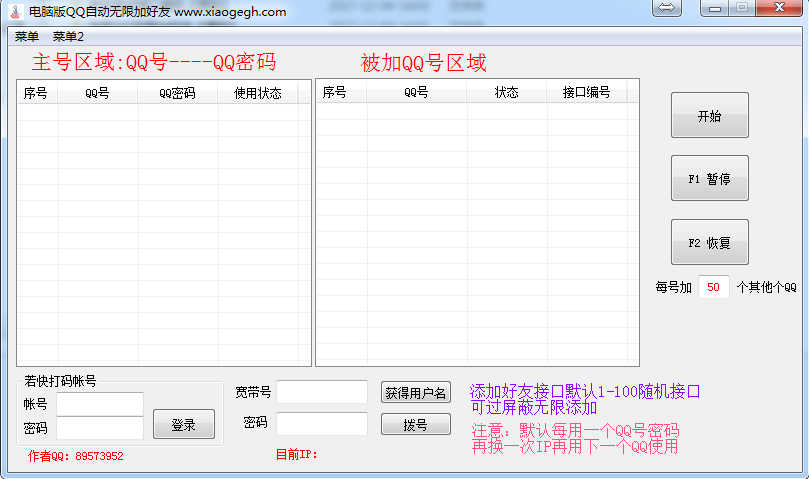The image size is (809, 479).
Task: Click the double-arrow title bar button
Action: [667, 8]
